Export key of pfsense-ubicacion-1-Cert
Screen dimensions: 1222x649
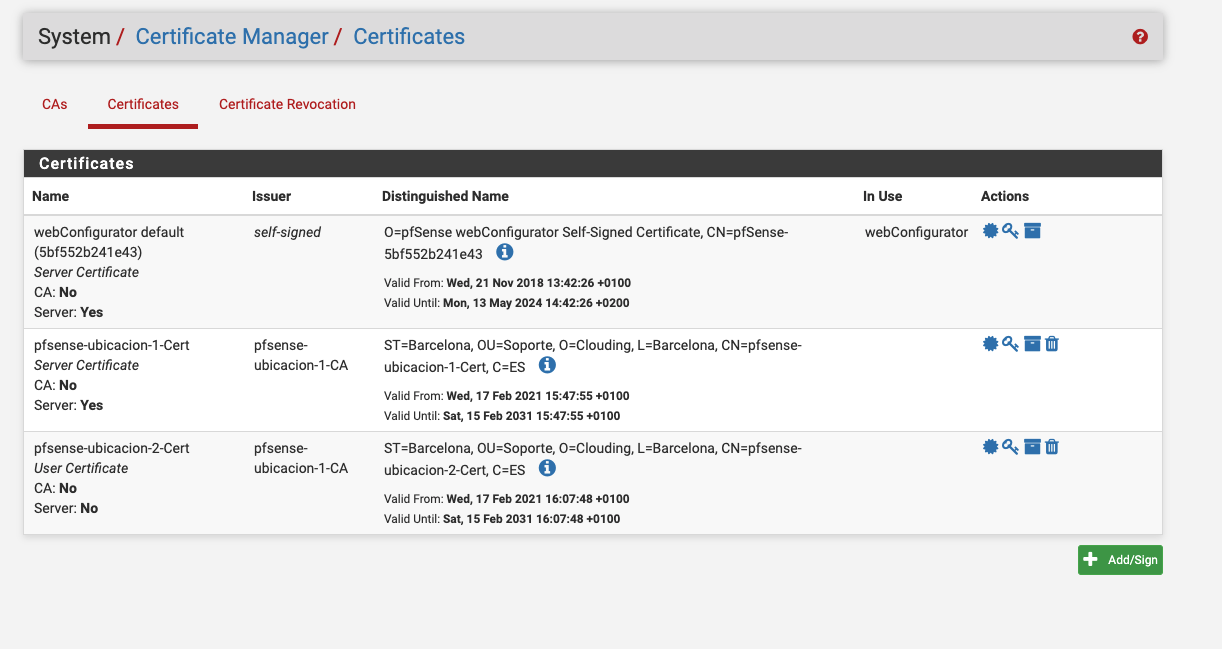click(x=1010, y=344)
